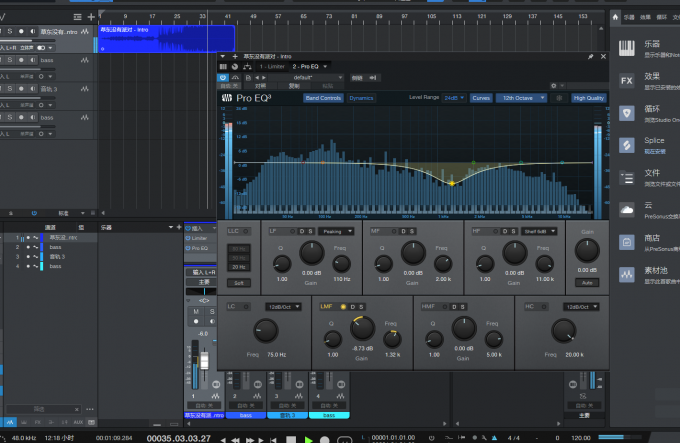Image resolution: width=680 pixels, height=443 pixels.
Task: Toggle Pro EQ power bypass button
Action: pos(223,78)
